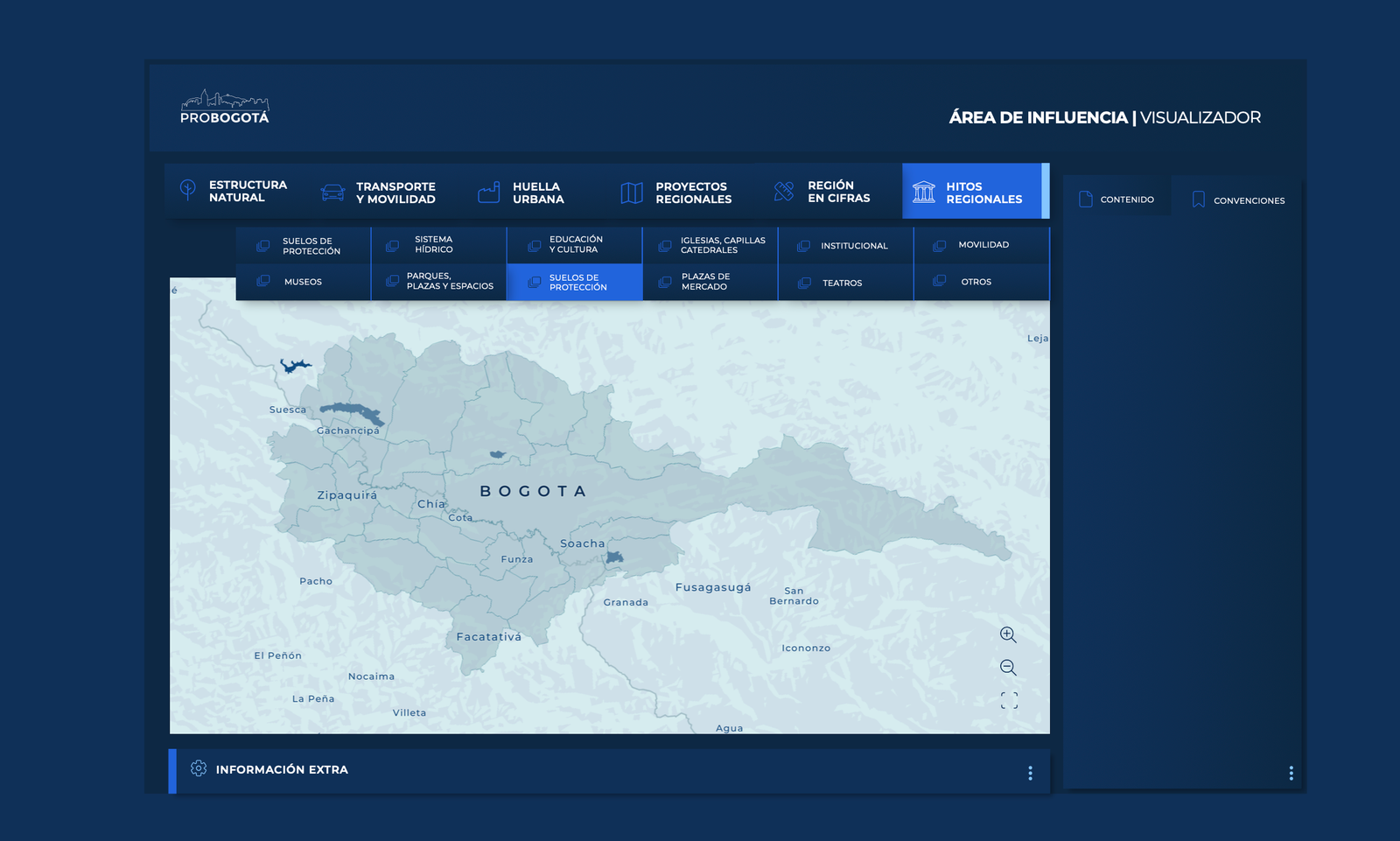Open the Región en Cifras tab
Screen dimensions: 1400x841
tap(822, 192)
